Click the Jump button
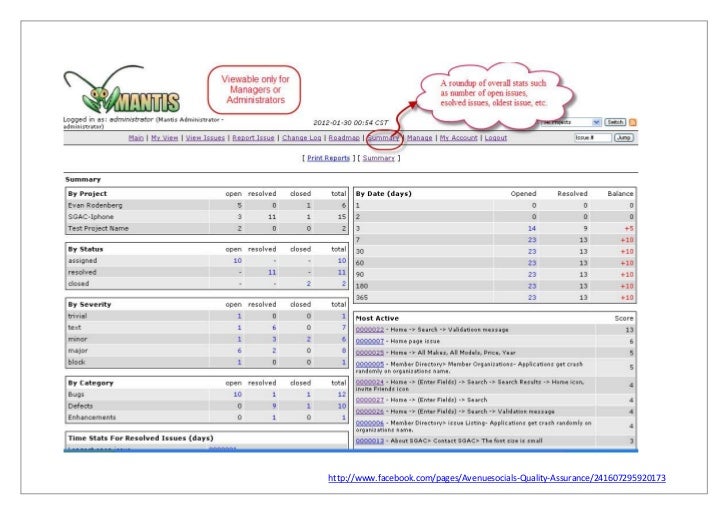 [624, 137]
